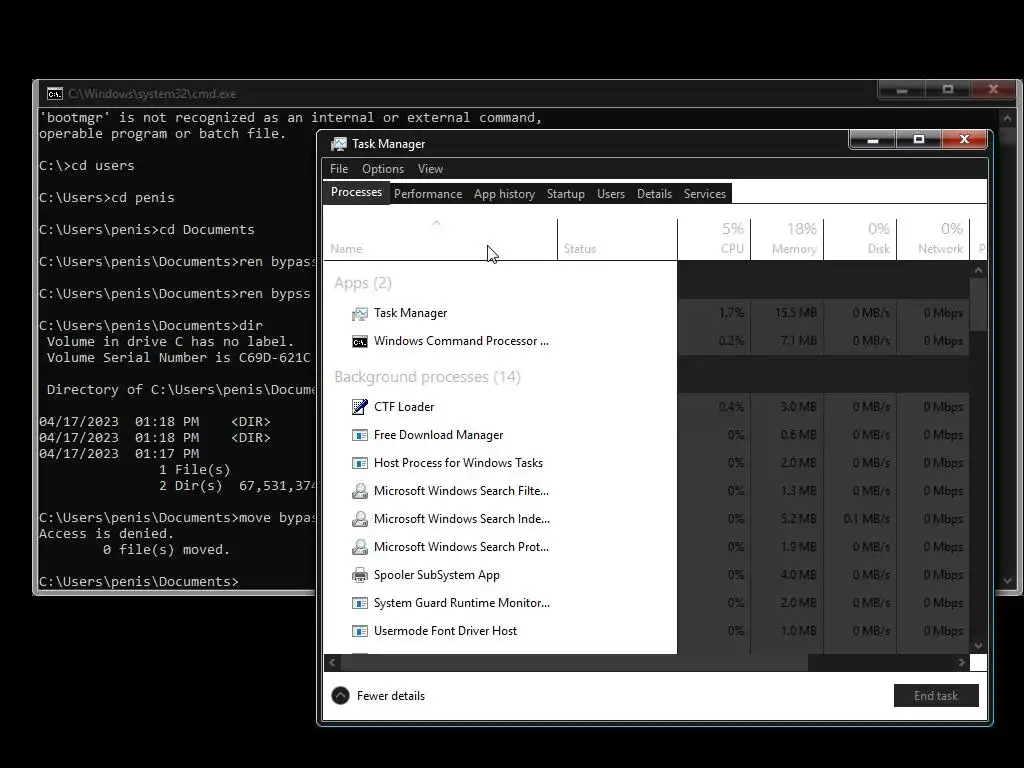Image resolution: width=1024 pixels, height=768 pixels.
Task: Select the Task Manager process row name
Action: coord(410,313)
